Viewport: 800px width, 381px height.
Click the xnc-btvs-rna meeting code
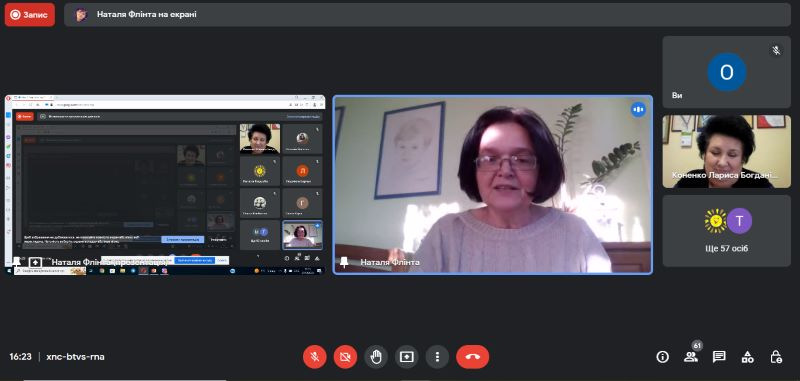pos(76,357)
